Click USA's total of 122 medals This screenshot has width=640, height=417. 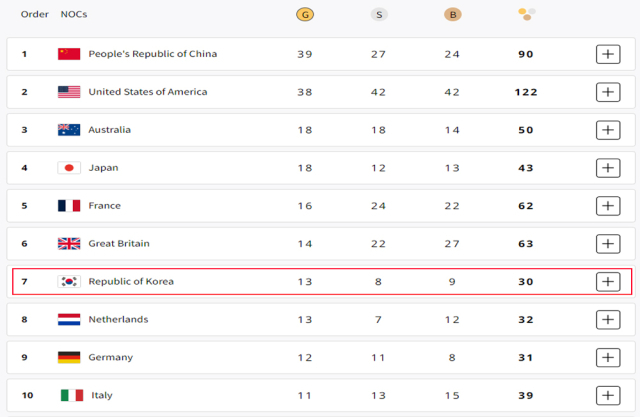[526, 92]
